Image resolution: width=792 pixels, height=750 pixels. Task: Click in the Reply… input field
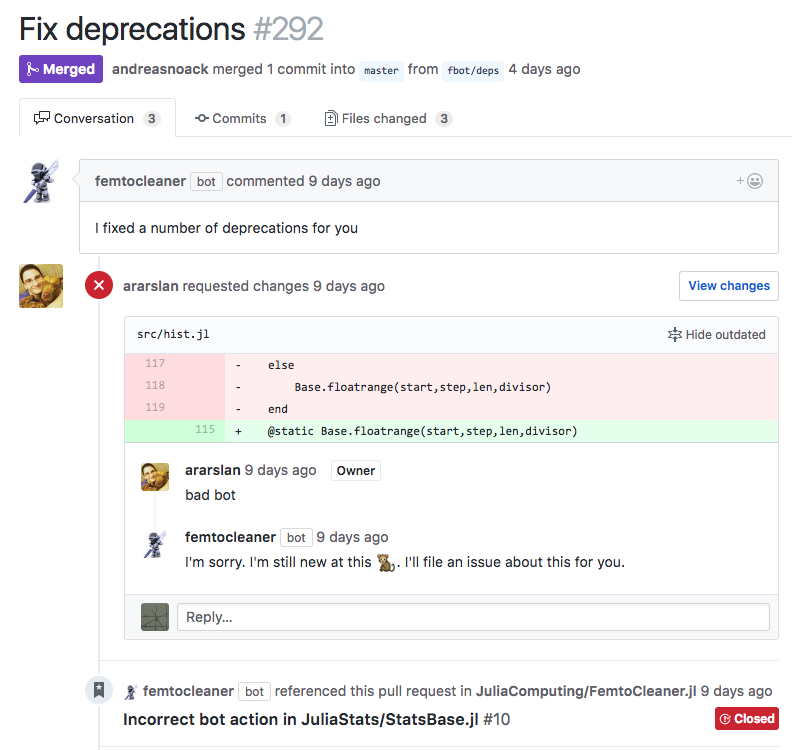pos(473,617)
